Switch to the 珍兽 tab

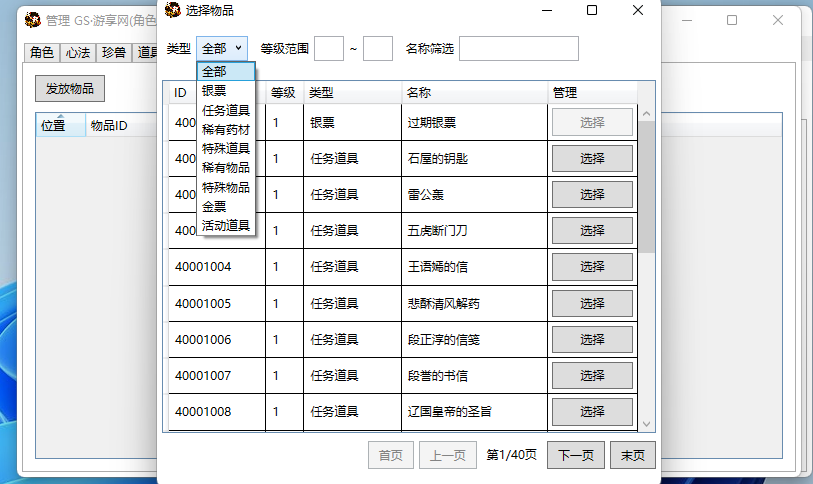(x=114, y=53)
